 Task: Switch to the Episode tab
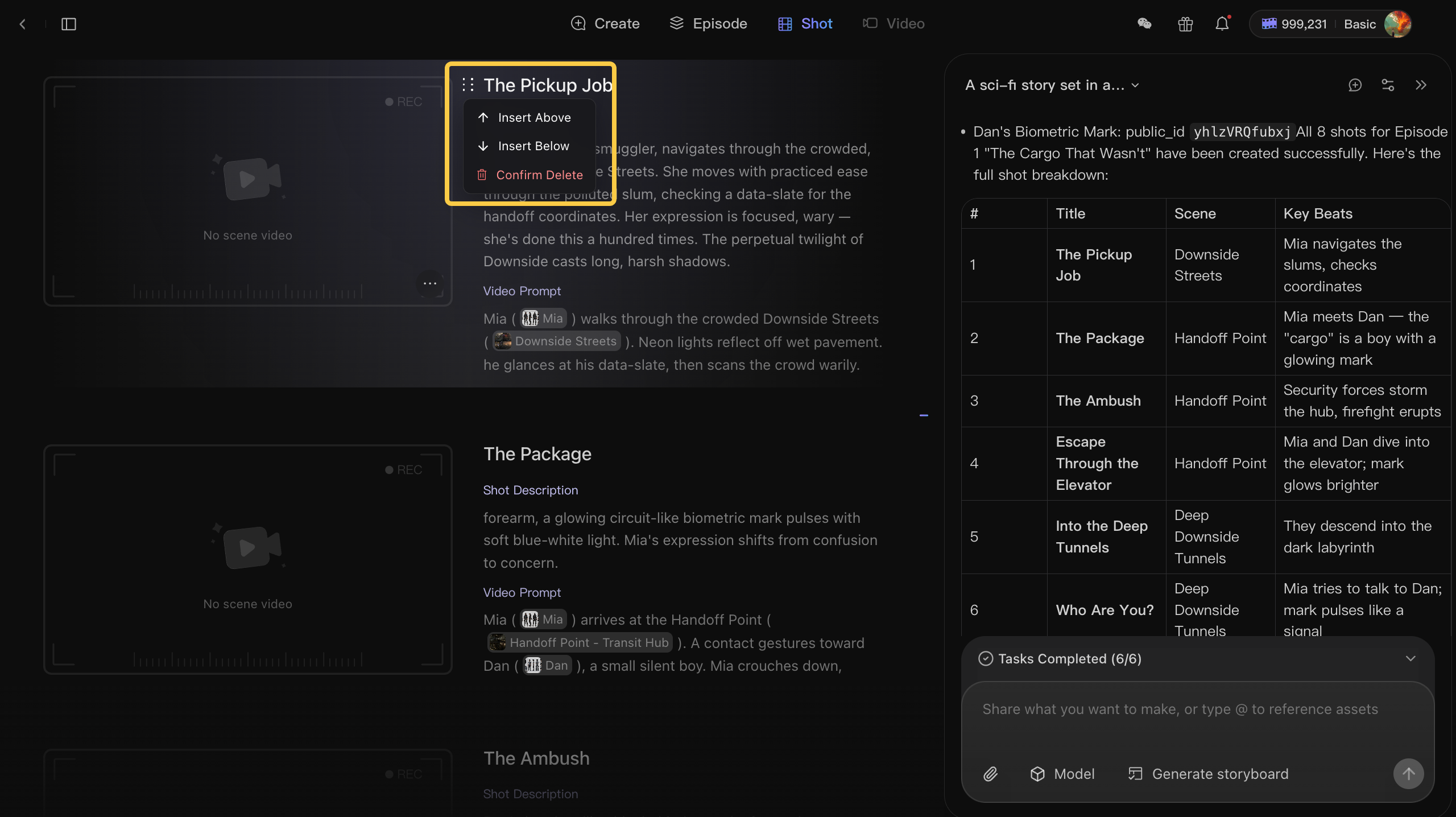coord(708,24)
